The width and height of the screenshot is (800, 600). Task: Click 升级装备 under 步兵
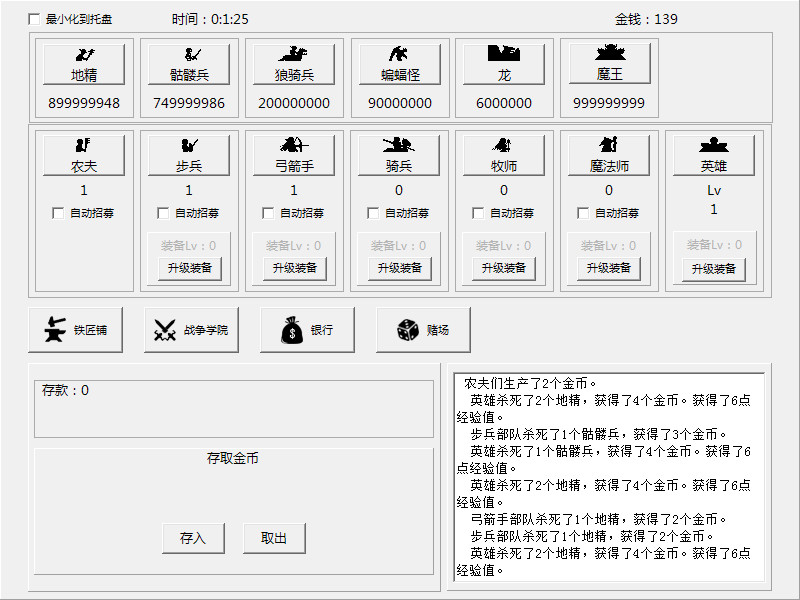(190, 268)
